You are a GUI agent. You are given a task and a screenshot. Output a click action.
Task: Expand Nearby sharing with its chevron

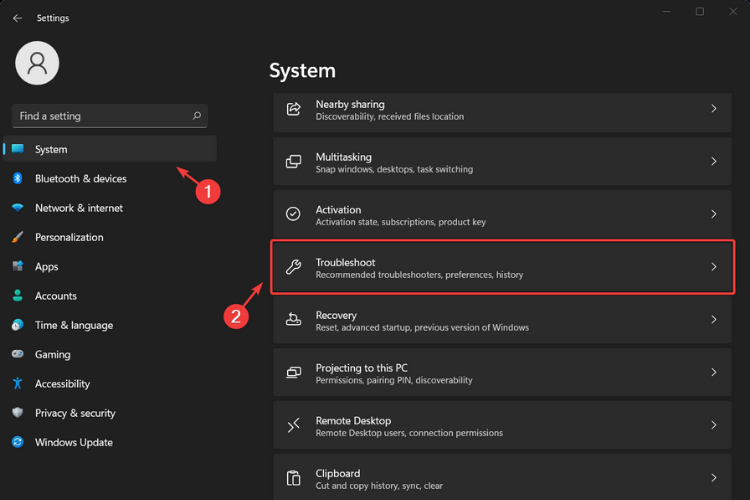[x=714, y=109]
